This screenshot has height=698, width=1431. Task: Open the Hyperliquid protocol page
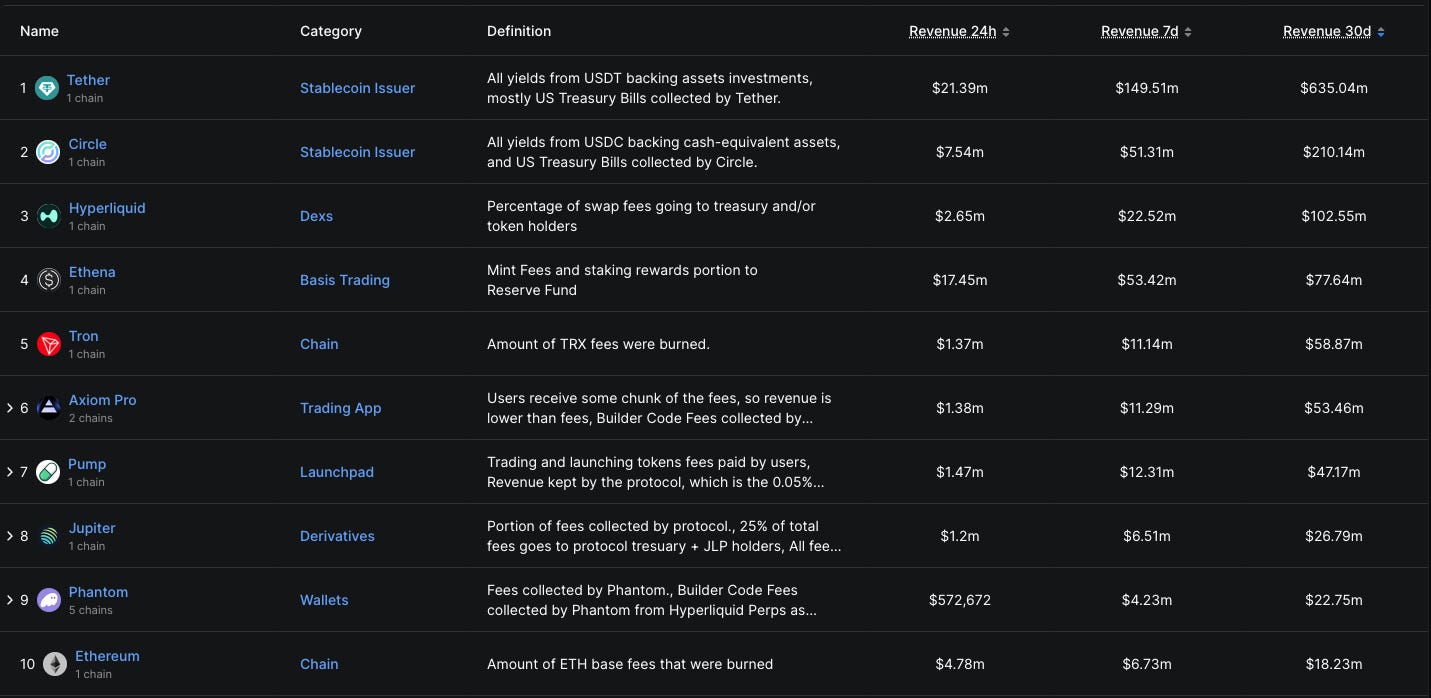tap(107, 208)
